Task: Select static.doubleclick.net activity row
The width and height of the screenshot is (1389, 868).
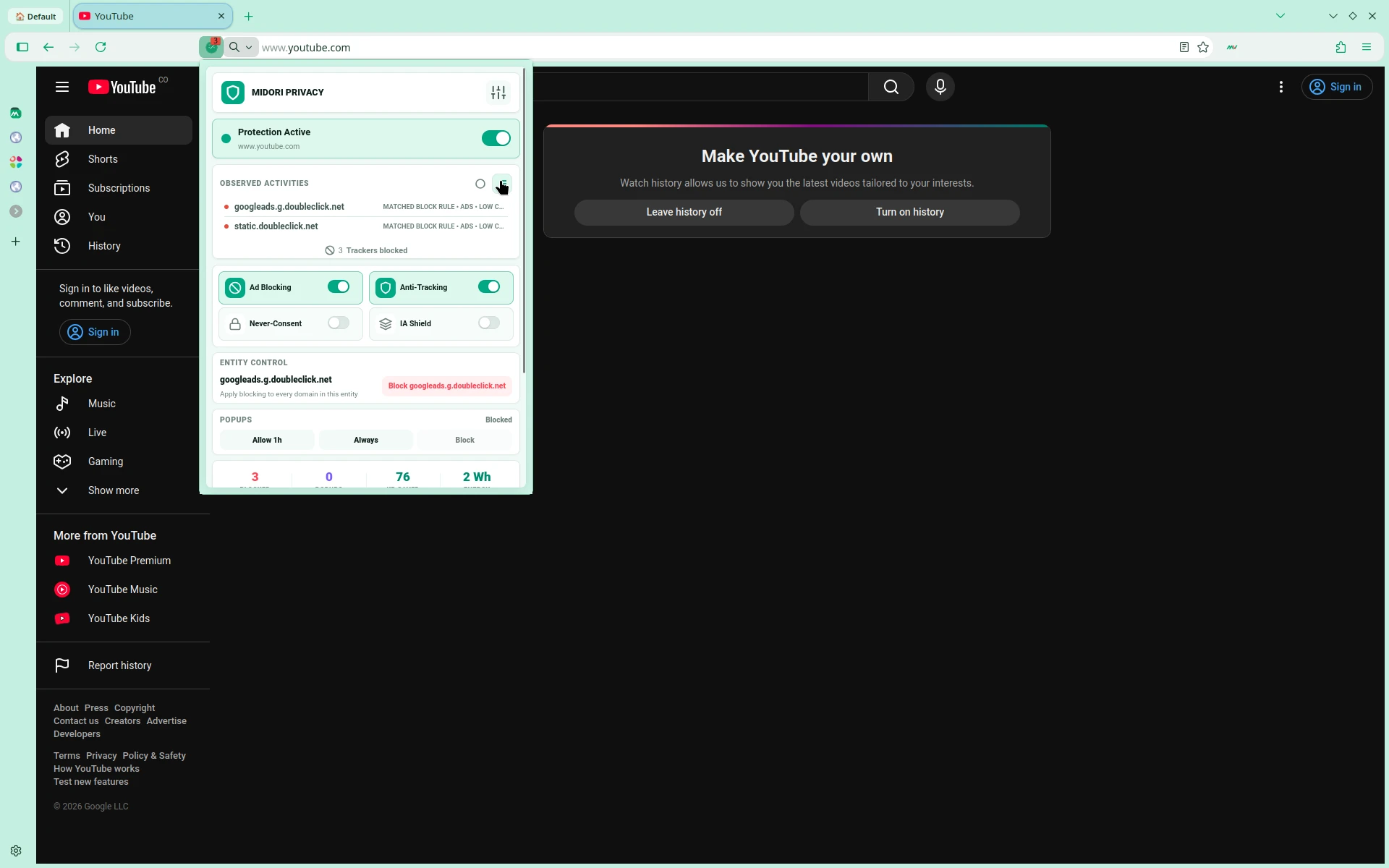Action: [365, 226]
